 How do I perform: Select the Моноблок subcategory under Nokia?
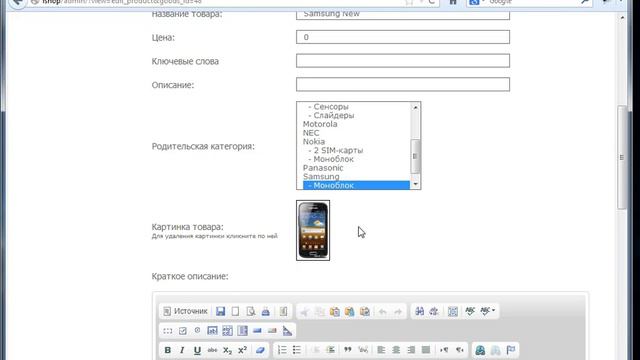click(331, 159)
